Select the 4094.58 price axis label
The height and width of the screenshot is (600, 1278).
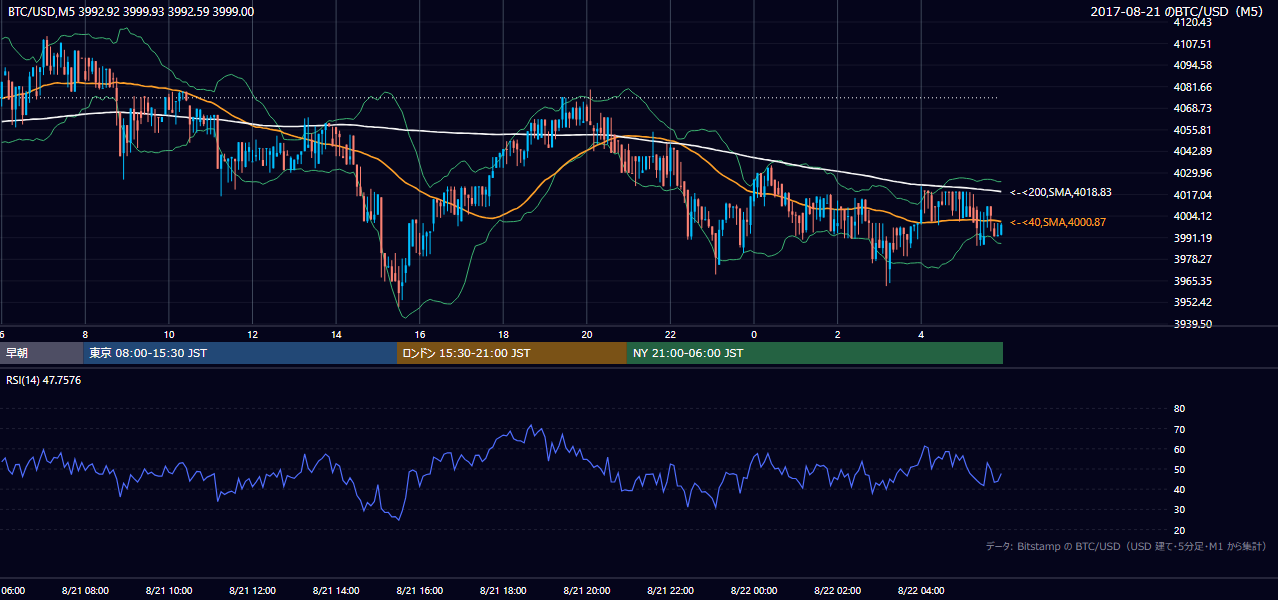[x=1192, y=65]
